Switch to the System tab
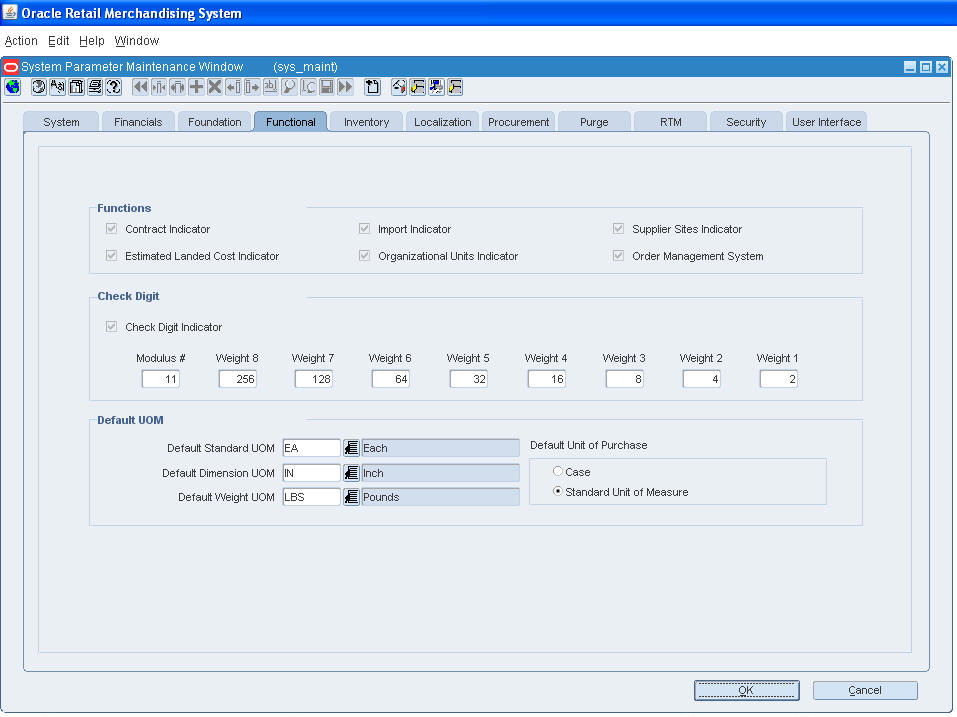The height and width of the screenshot is (717, 957). (61, 122)
